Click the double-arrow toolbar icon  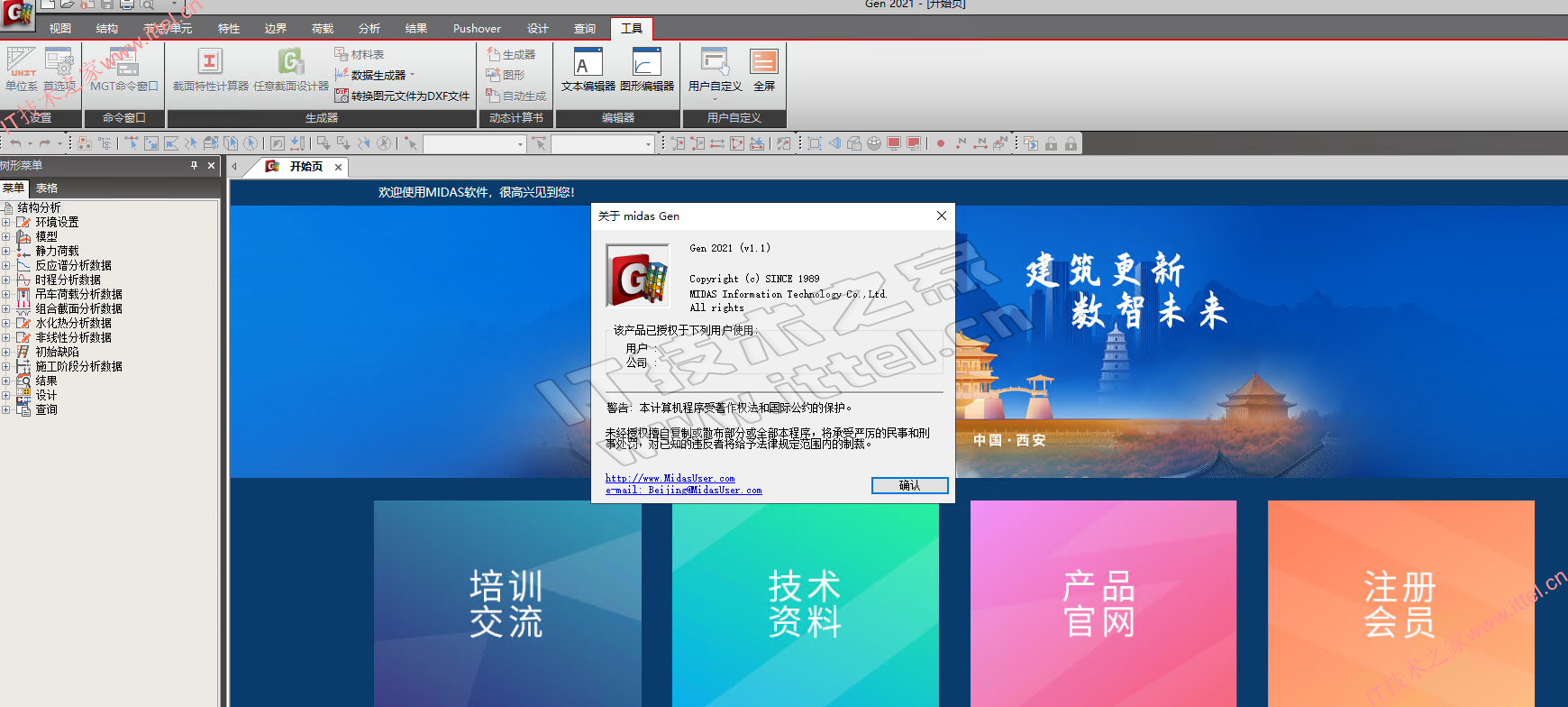[x=717, y=143]
